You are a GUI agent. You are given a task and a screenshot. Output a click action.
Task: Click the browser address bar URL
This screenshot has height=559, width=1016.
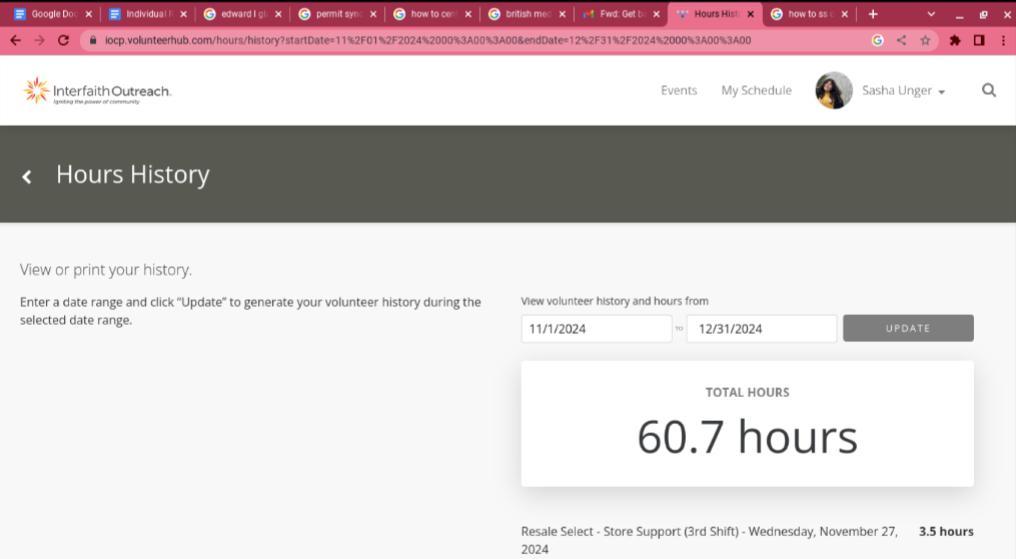(428, 40)
